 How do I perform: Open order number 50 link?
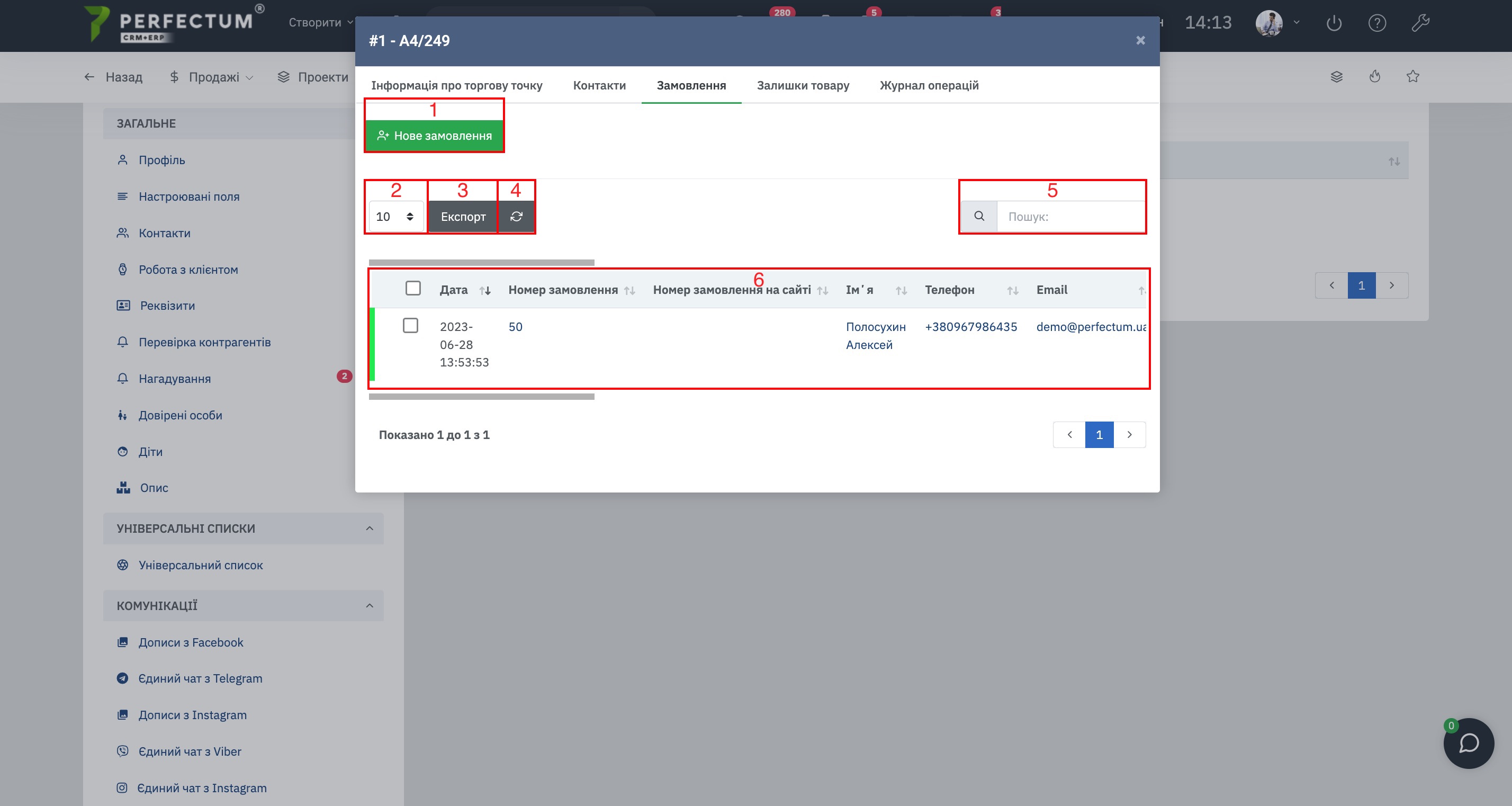[x=515, y=327]
